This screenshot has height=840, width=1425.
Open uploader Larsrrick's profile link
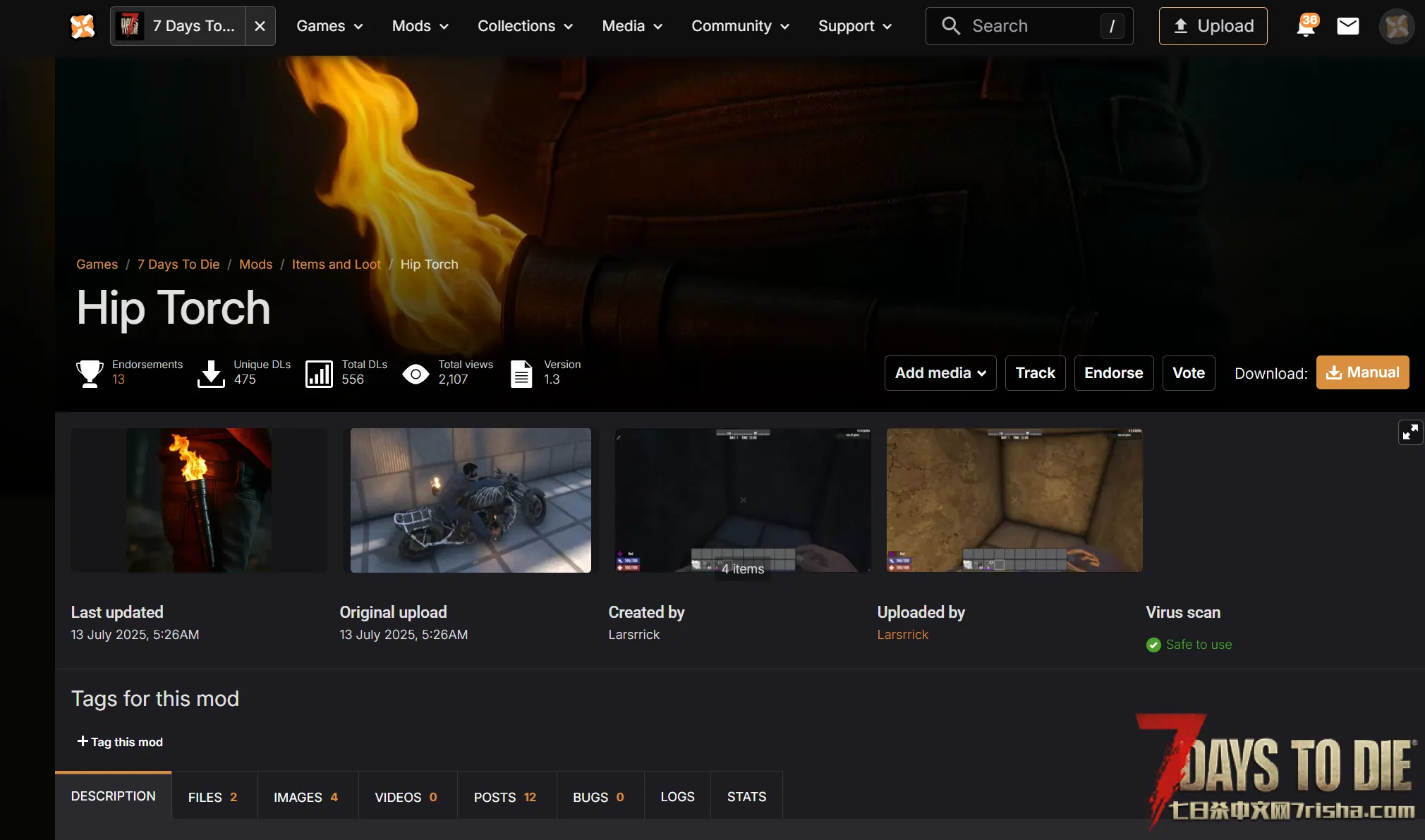[902, 635]
